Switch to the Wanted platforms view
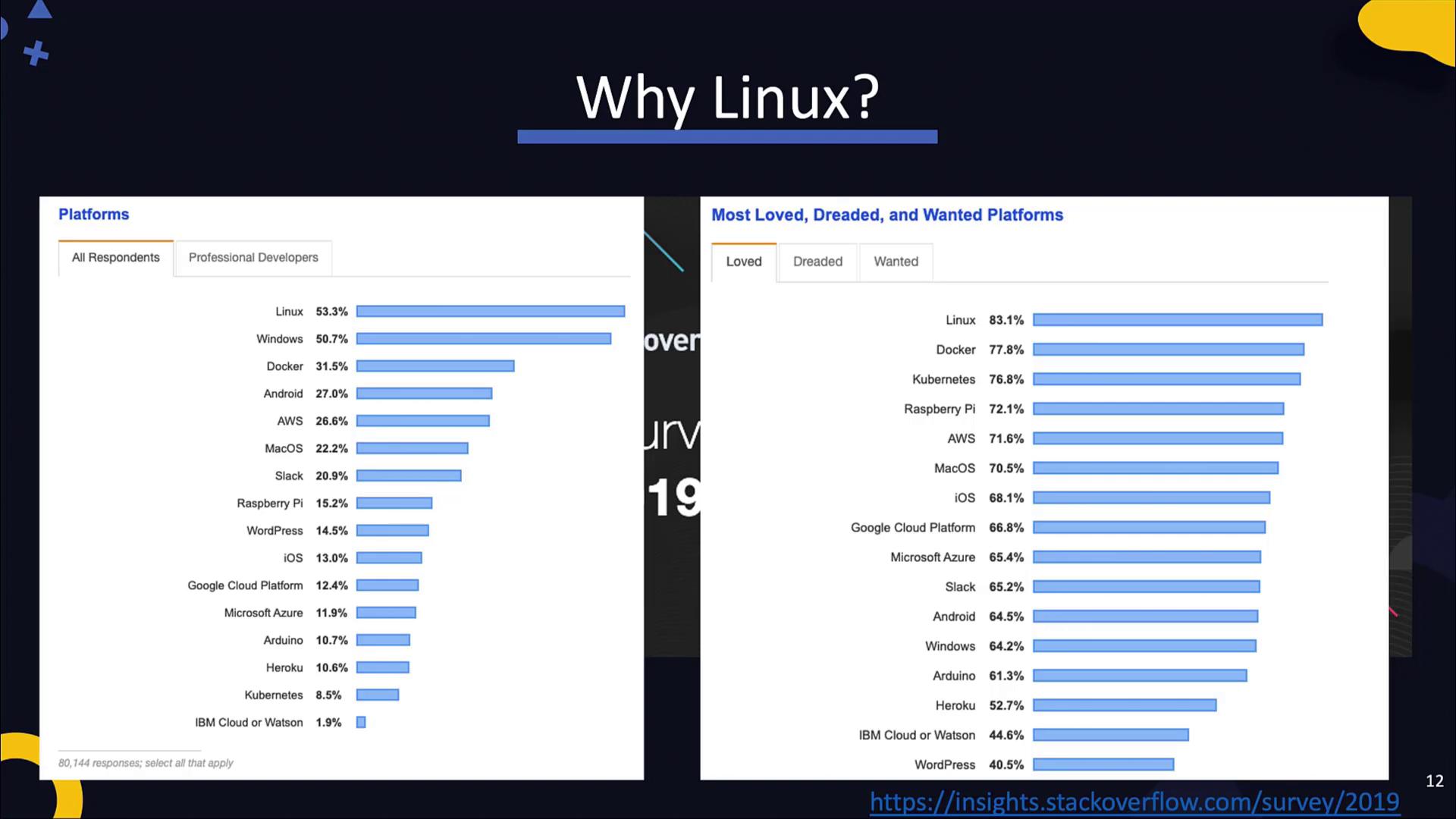 (896, 261)
